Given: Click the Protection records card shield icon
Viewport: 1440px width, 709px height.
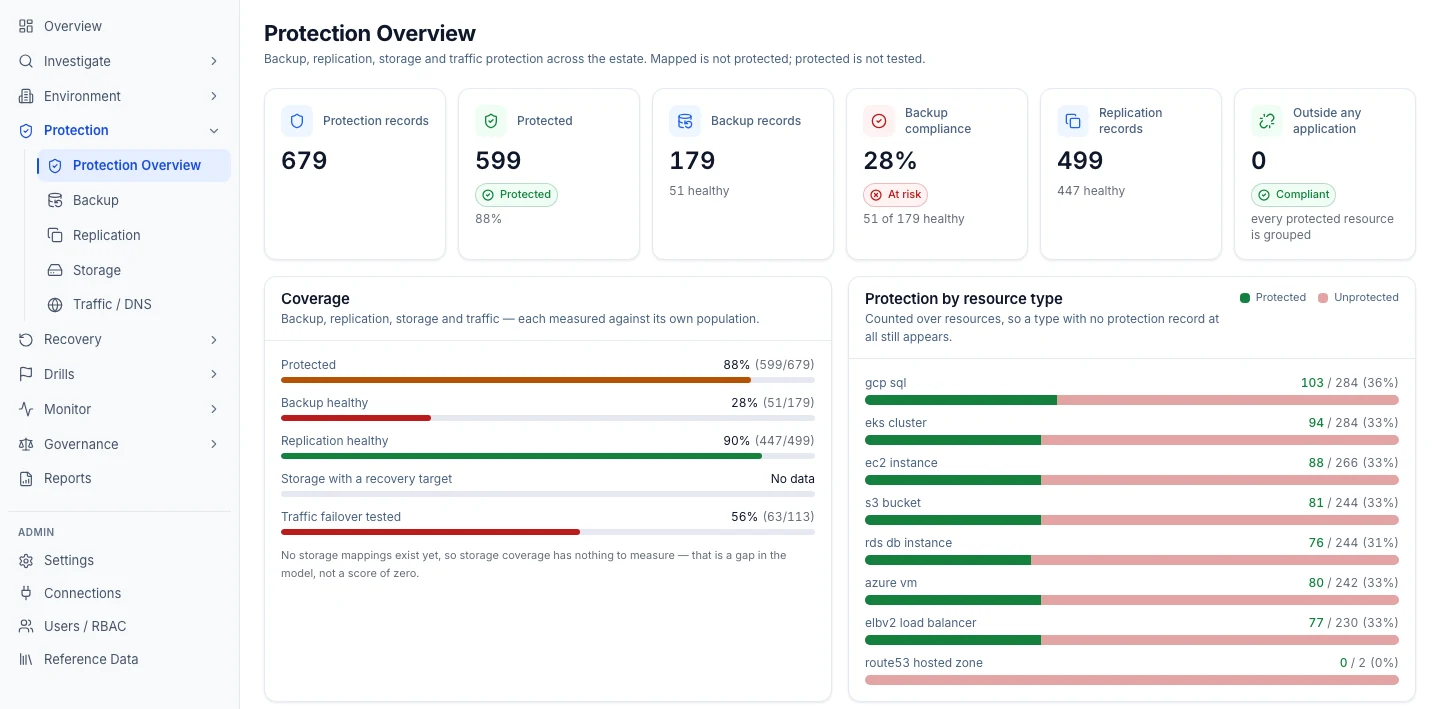Looking at the screenshot, I should (297, 121).
